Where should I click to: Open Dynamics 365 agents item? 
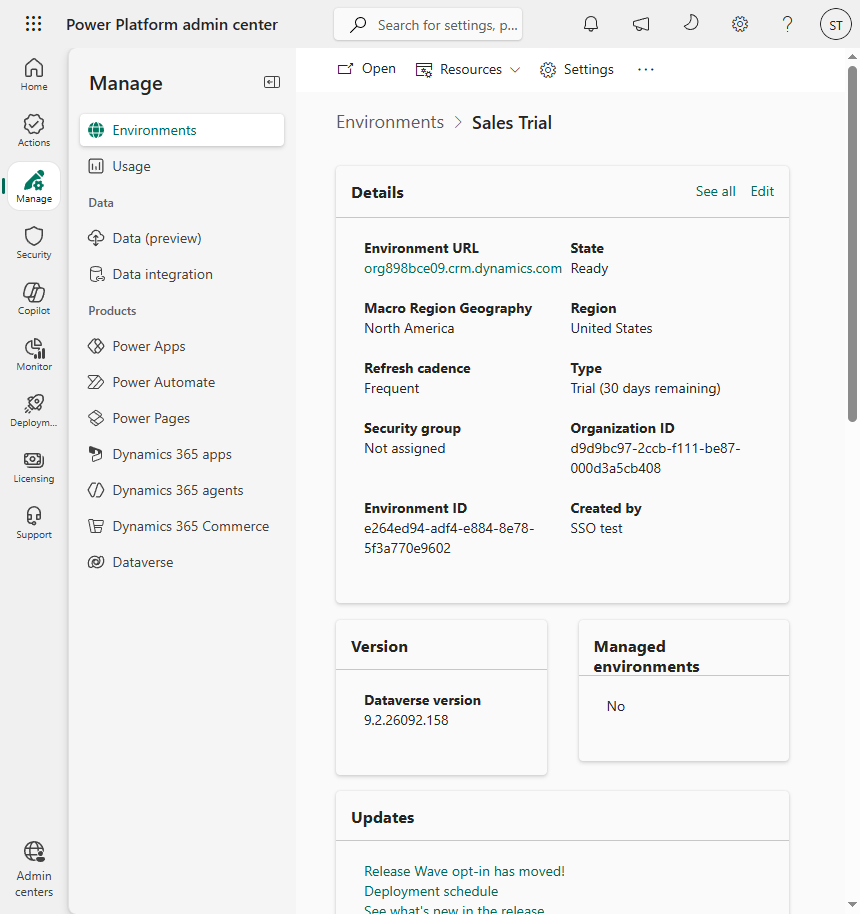182,490
